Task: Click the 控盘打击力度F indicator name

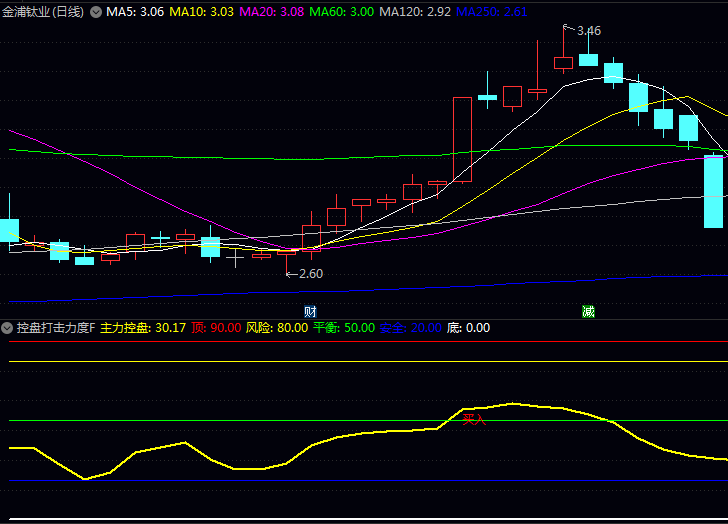Action: point(55,328)
